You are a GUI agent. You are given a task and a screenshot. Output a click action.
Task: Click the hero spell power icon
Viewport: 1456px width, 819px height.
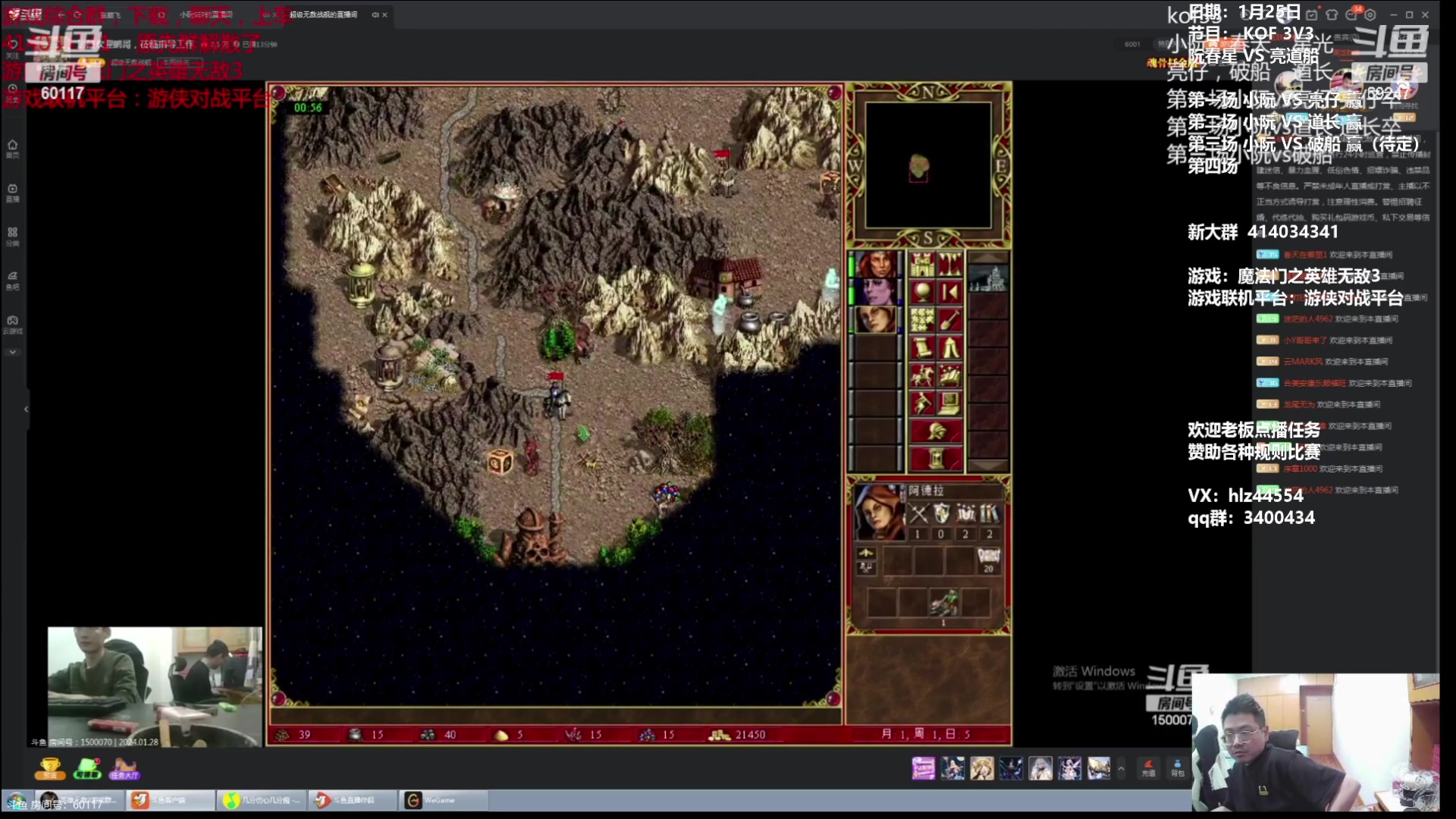point(965,514)
